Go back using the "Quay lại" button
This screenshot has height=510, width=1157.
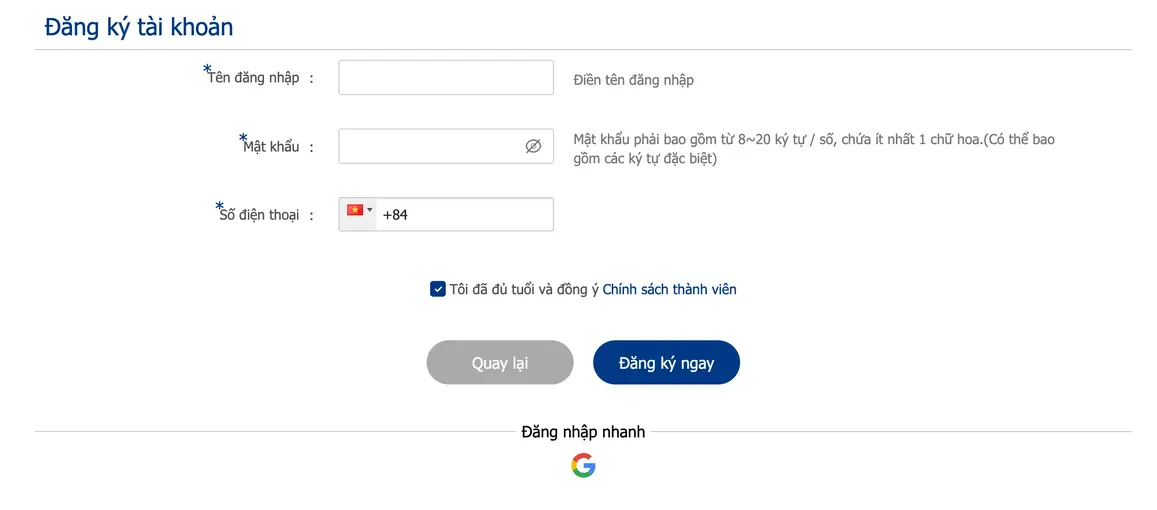(500, 362)
